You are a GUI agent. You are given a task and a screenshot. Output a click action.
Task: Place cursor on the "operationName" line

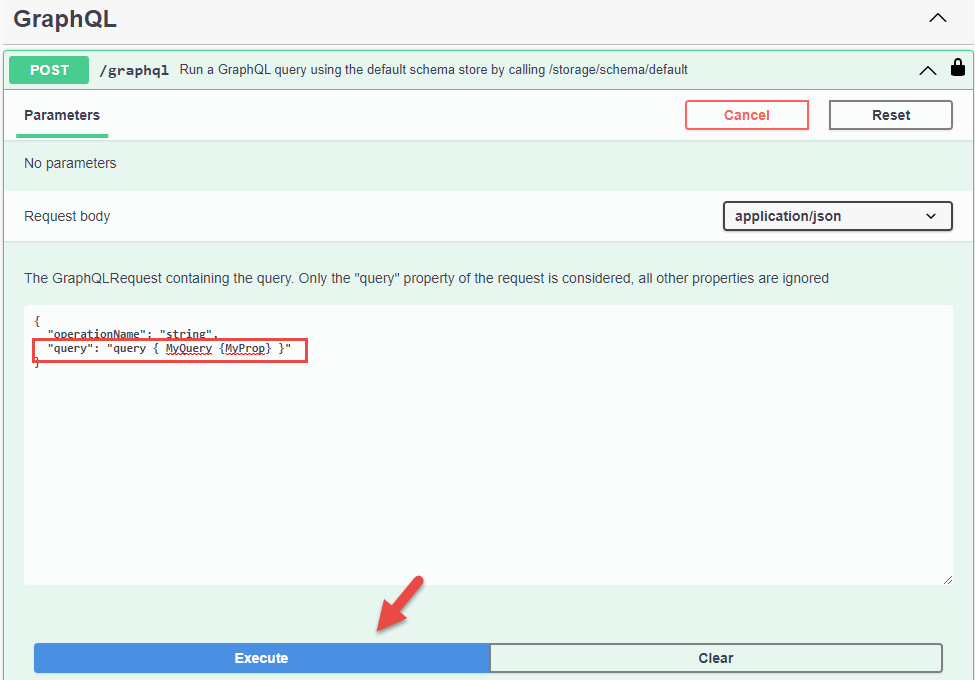pyautogui.click(x=130, y=334)
